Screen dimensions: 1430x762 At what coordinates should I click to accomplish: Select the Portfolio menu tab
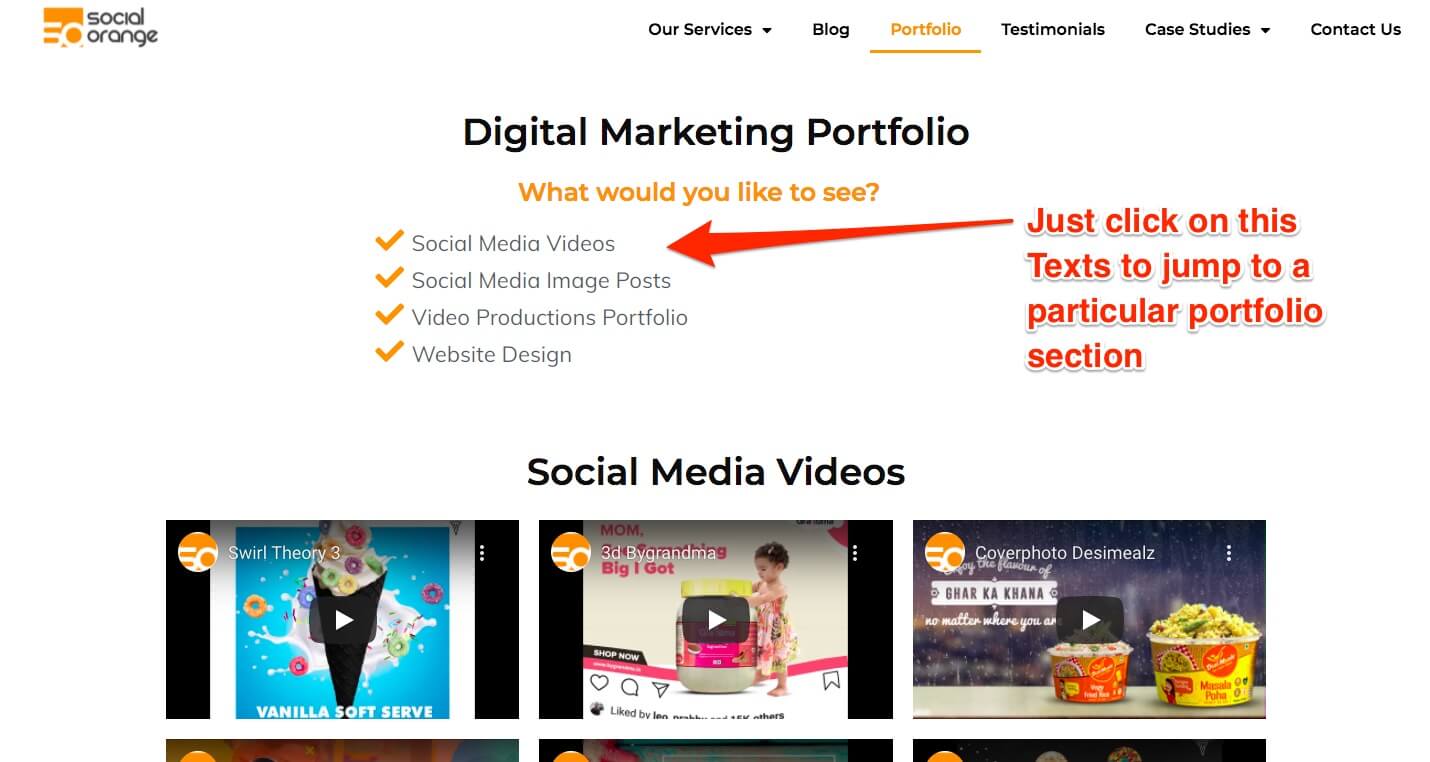point(925,29)
